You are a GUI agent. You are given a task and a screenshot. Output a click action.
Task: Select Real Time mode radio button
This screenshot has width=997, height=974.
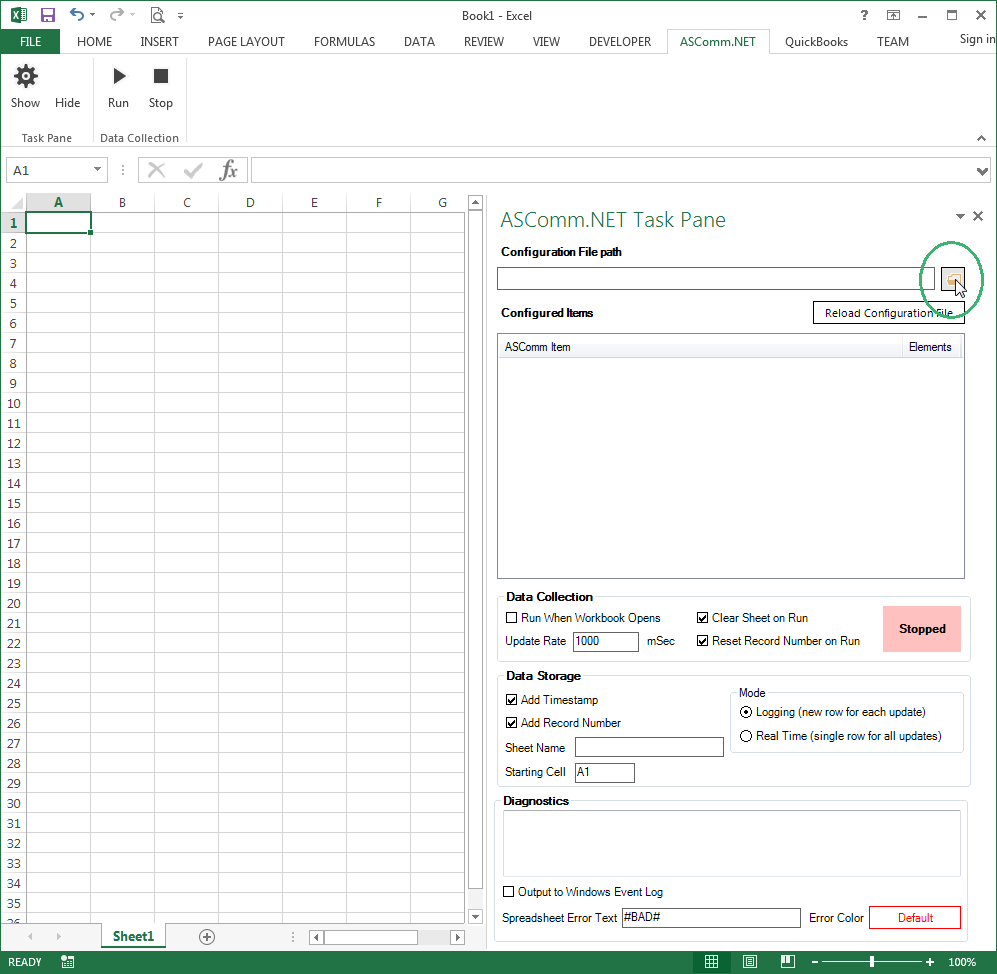click(746, 736)
